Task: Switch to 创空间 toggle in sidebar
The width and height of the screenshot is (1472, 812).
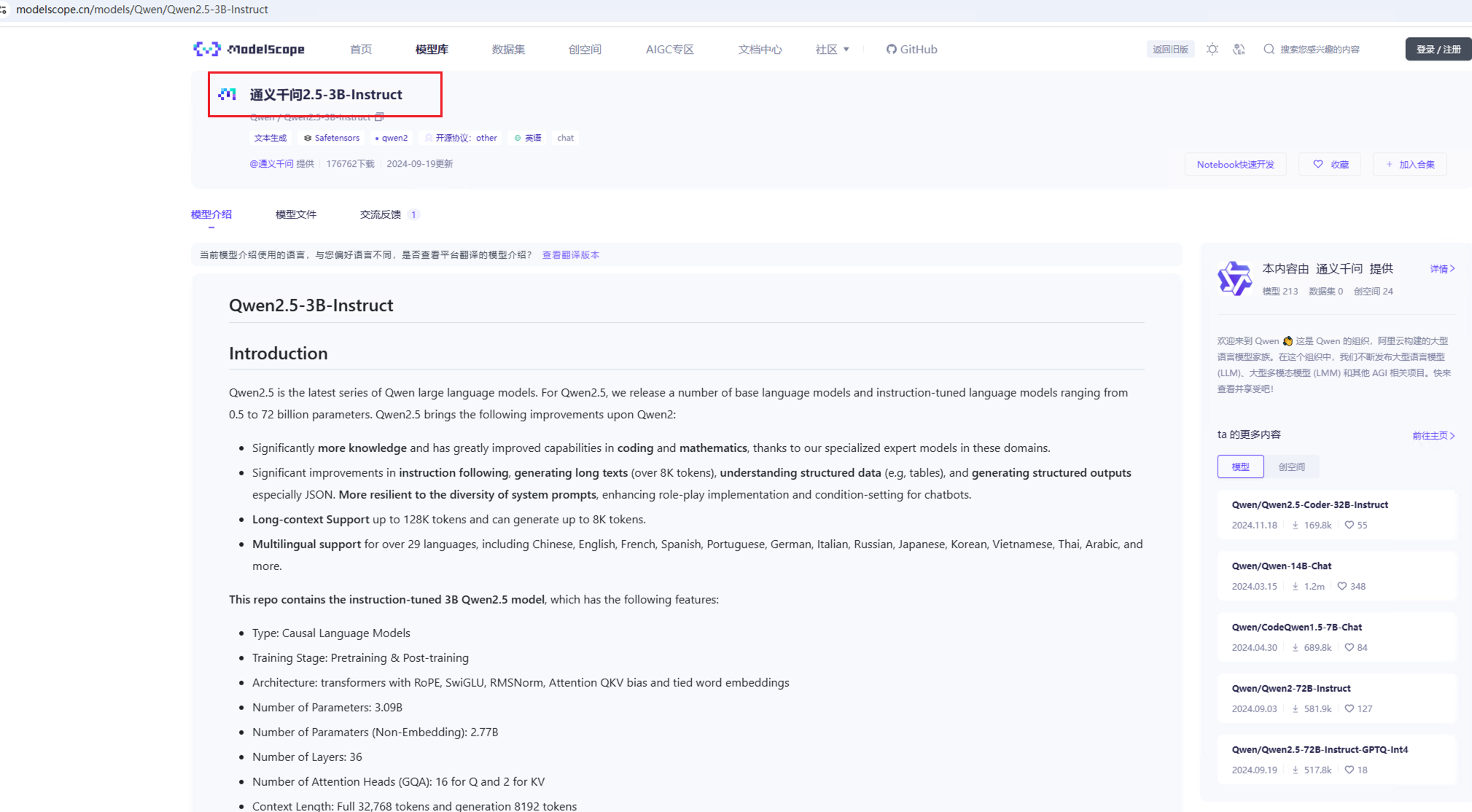Action: click(1291, 466)
